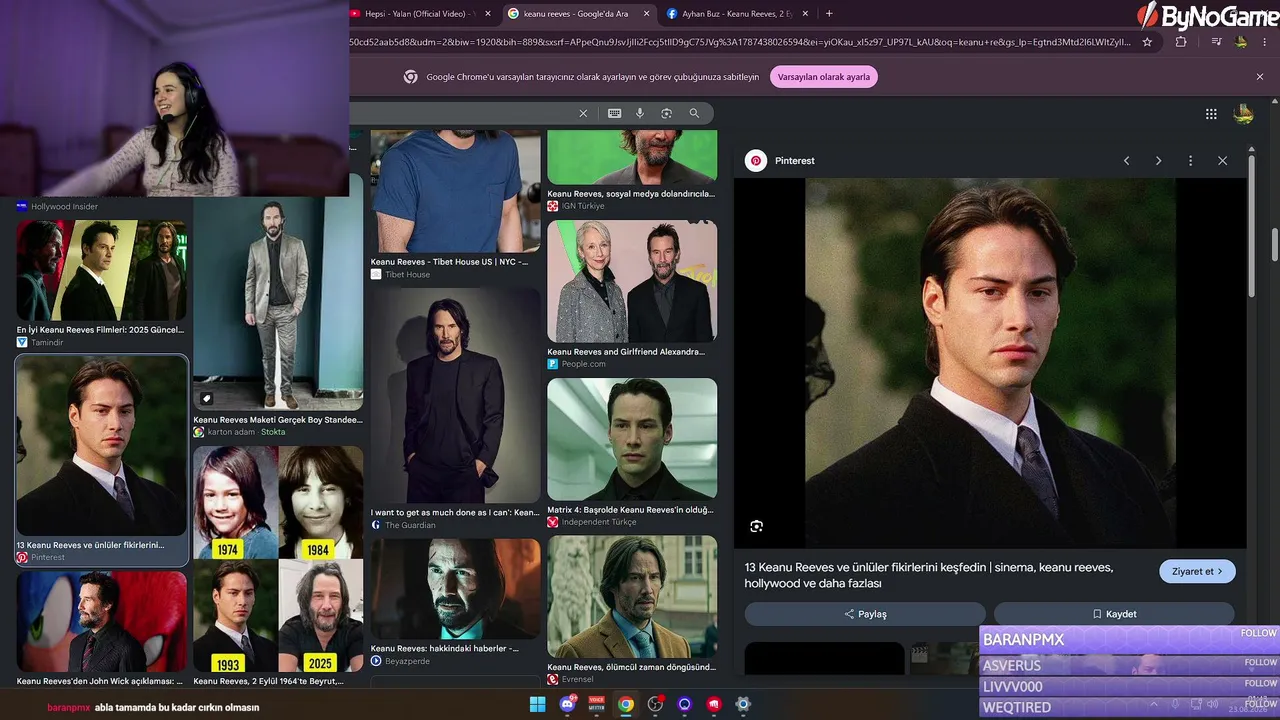
Task: Close the 'Hepsi - Yalan' tab
Action: point(488,14)
